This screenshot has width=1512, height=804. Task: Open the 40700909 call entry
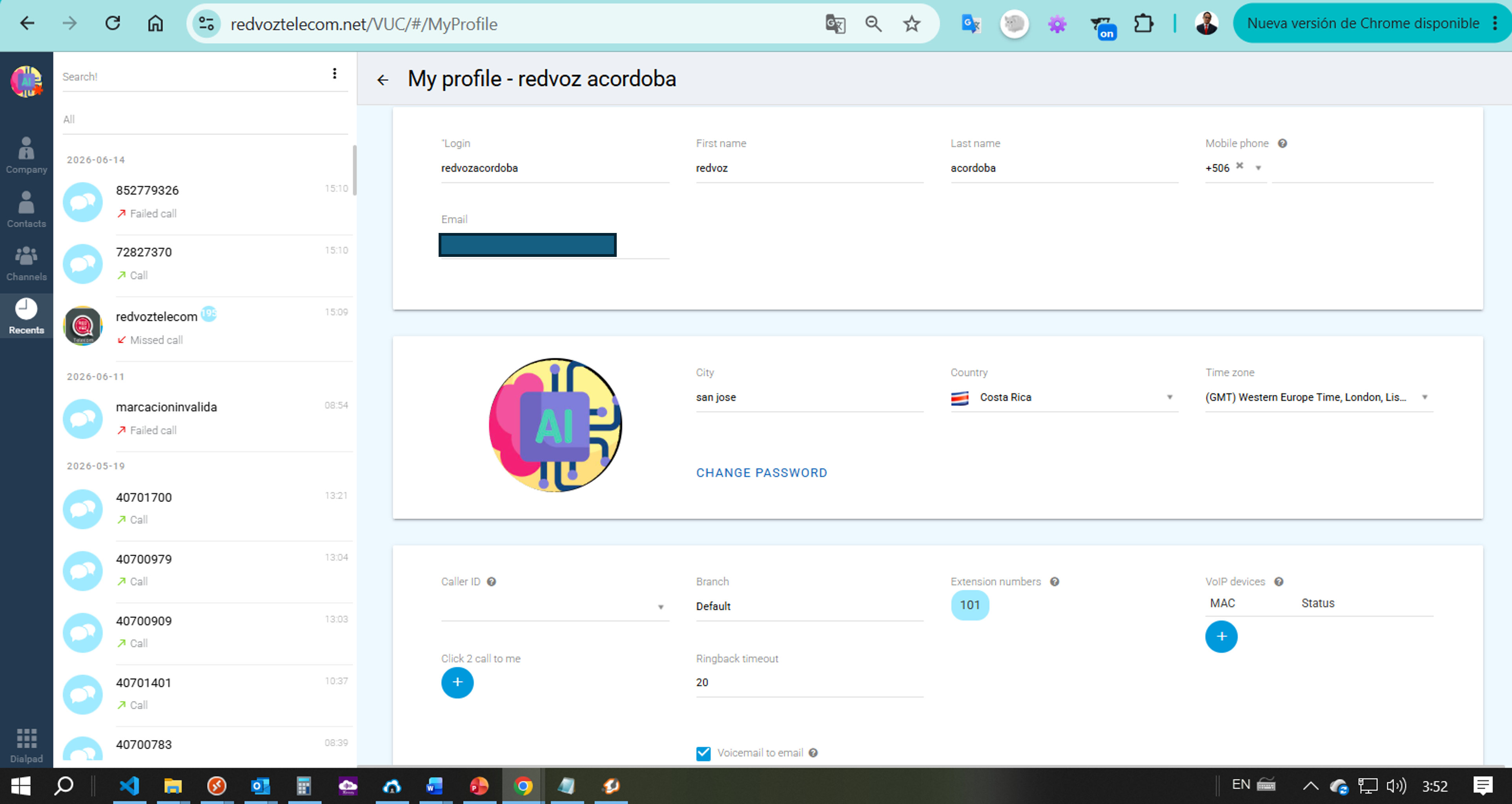pos(206,633)
